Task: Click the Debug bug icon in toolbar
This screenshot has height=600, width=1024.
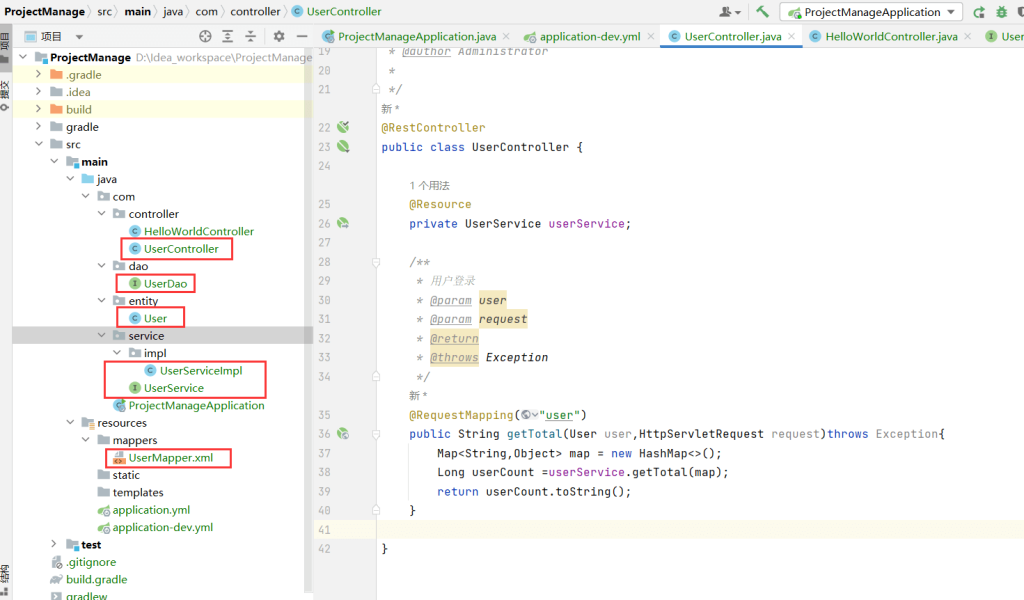Action: (1001, 12)
